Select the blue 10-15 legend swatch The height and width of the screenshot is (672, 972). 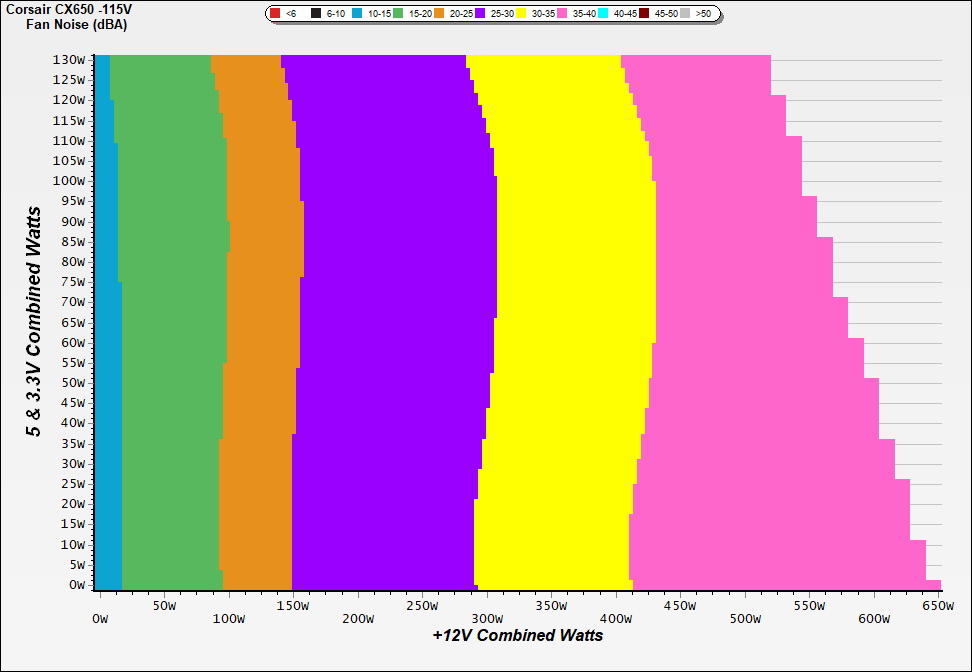(357, 14)
